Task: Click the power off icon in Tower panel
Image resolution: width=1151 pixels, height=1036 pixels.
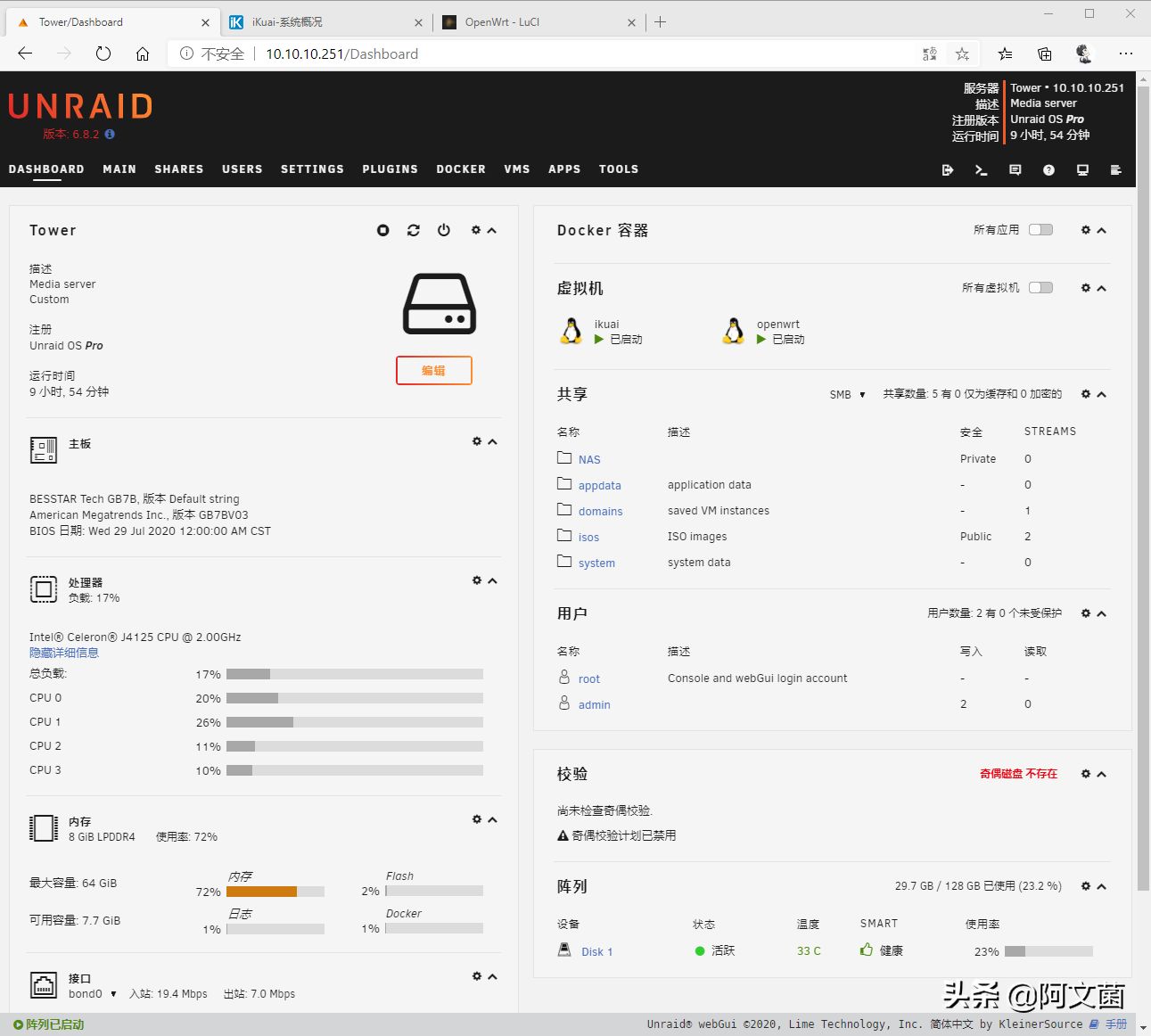Action: 444,230
